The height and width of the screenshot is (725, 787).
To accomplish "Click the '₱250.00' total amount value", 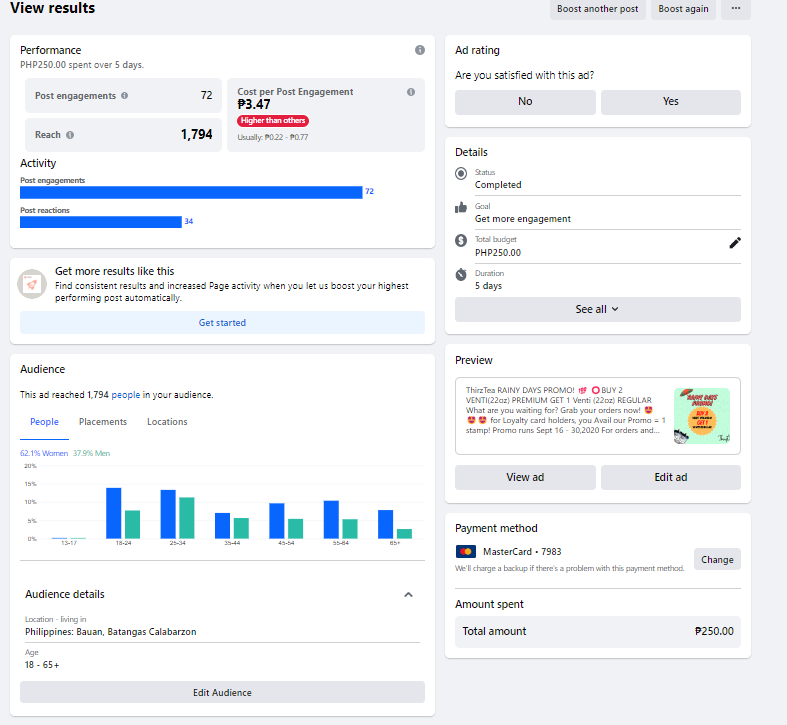I will point(714,632).
